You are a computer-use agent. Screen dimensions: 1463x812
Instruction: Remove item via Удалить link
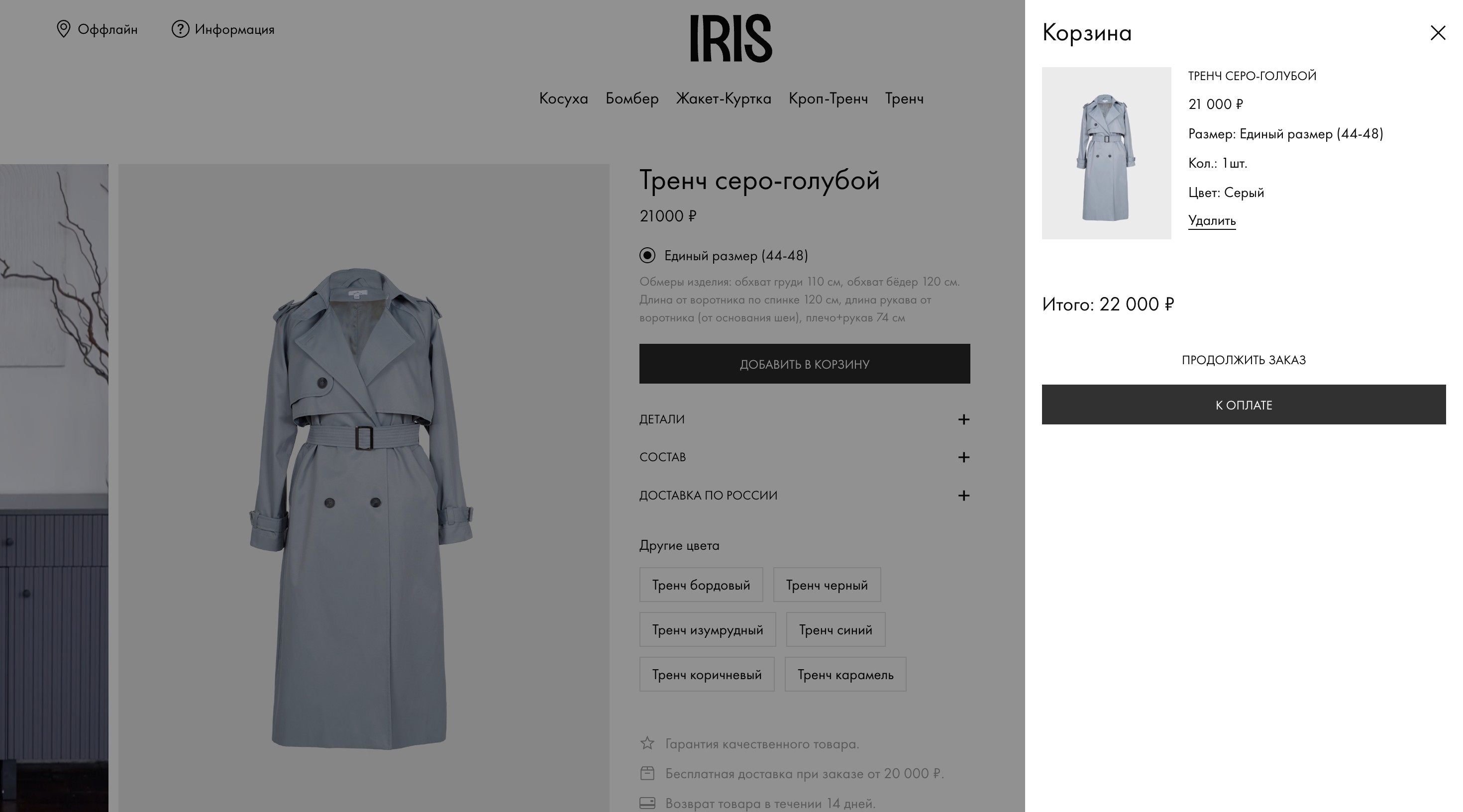tap(1212, 220)
